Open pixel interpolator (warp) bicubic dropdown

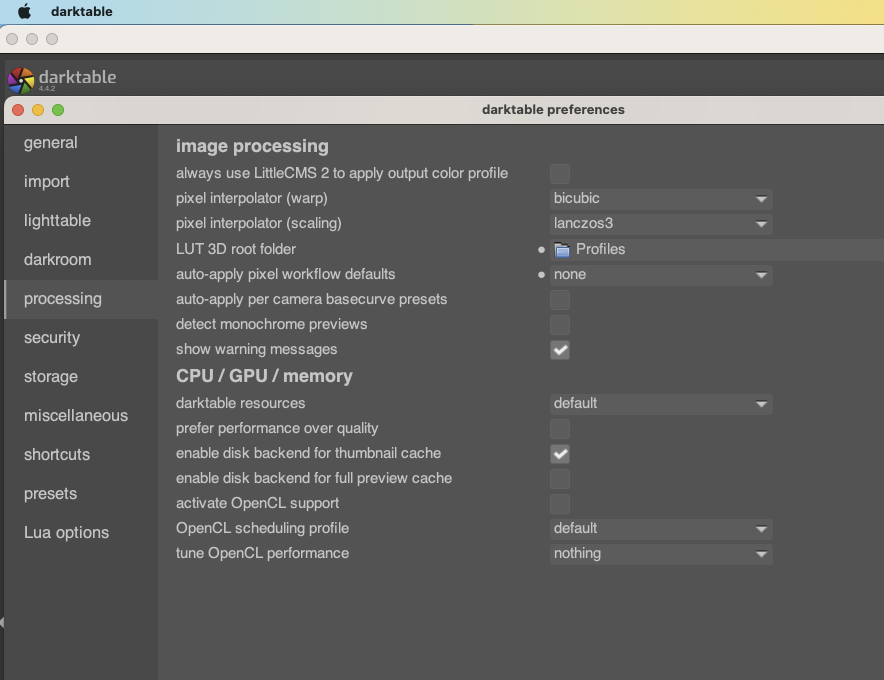661,199
